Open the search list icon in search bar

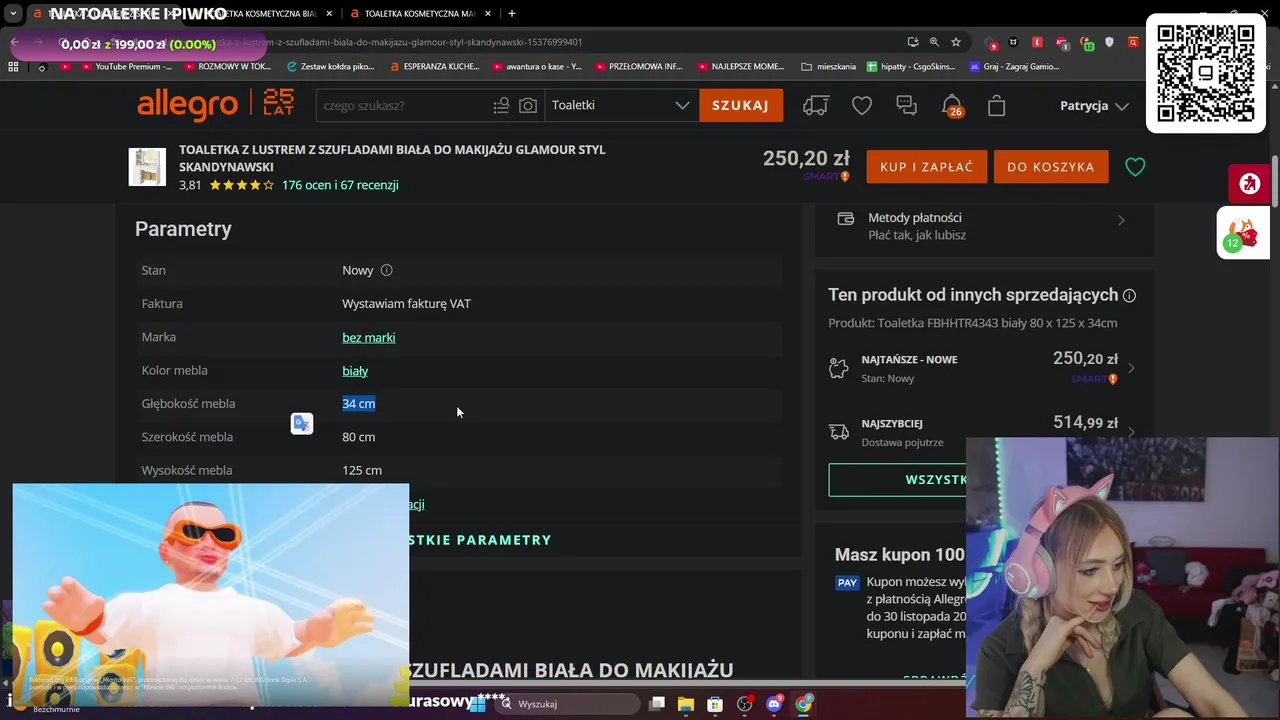point(501,105)
